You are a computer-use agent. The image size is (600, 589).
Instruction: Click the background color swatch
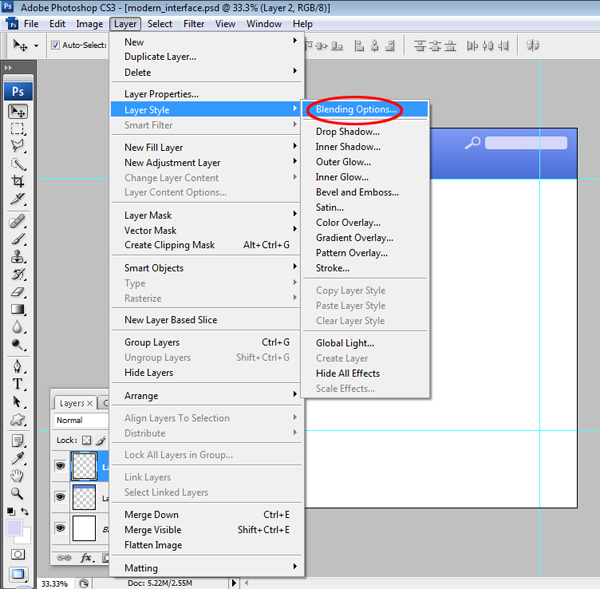pyautogui.click(x=24, y=537)
